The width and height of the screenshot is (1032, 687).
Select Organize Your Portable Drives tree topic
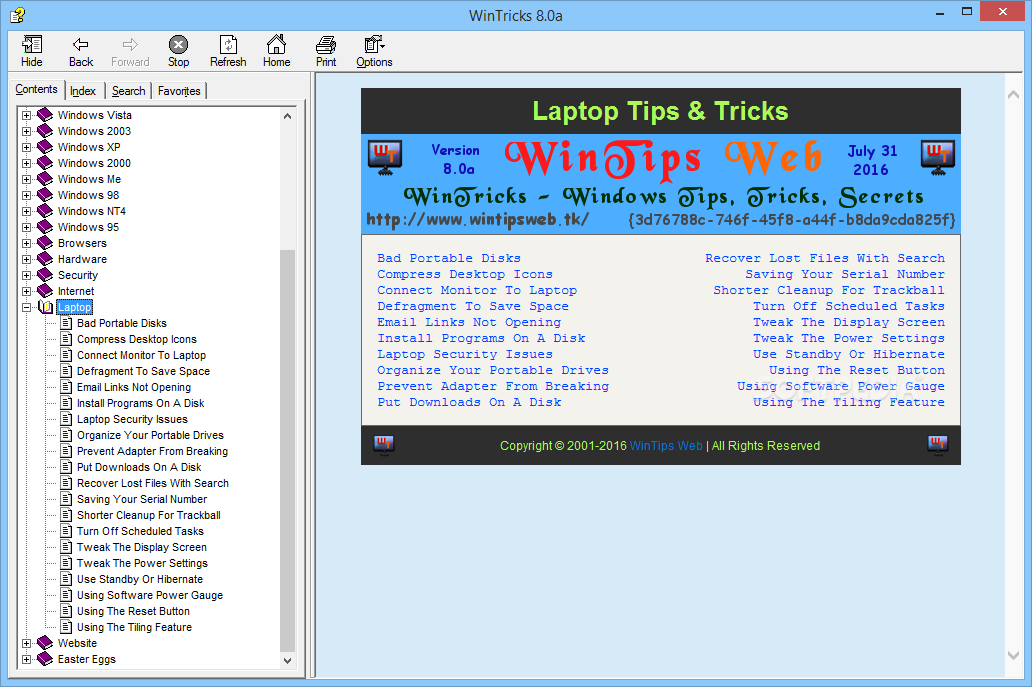(150, 435)
